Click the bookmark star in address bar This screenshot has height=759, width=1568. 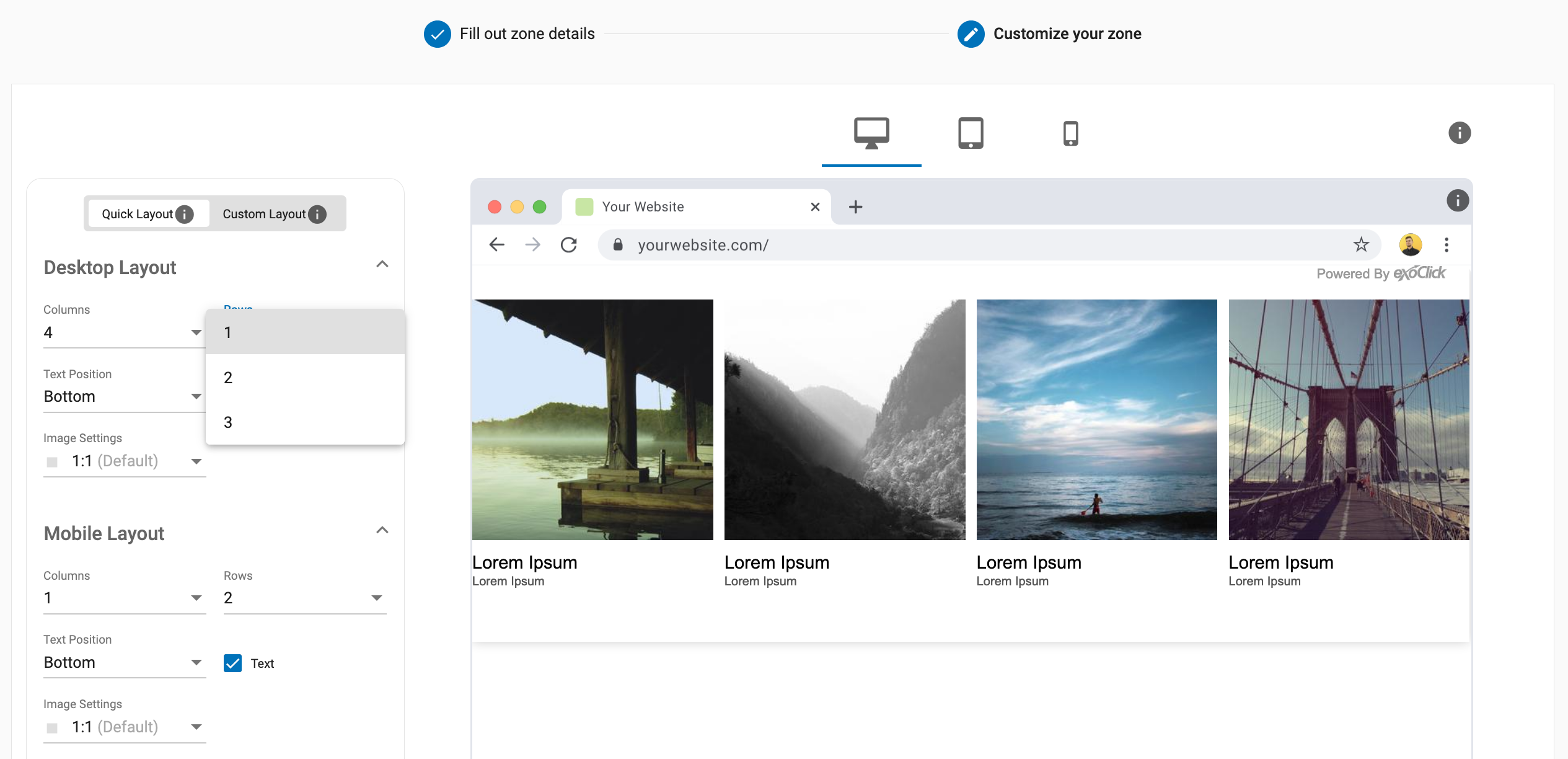coord(1360,245)
